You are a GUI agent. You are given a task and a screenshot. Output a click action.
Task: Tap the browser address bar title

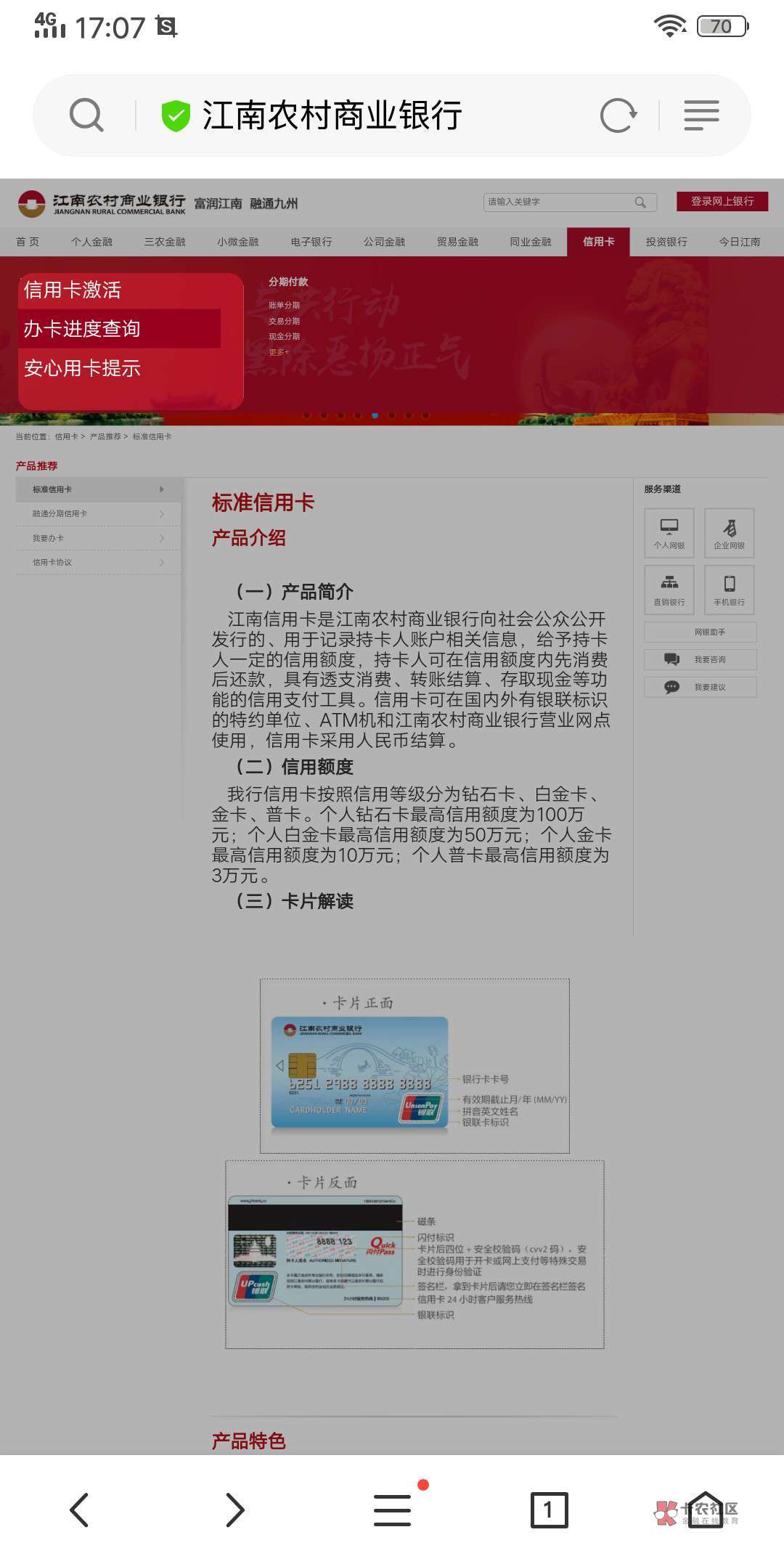click(x=332, y=115)
